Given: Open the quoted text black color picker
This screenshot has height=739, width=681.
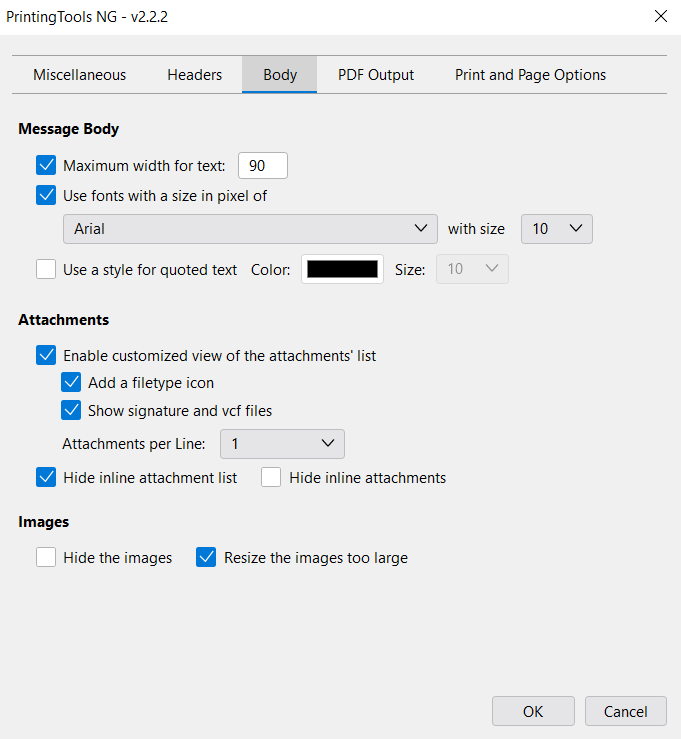Looking at the screenshot, I should pyautogui.click(x=343, y=269).
